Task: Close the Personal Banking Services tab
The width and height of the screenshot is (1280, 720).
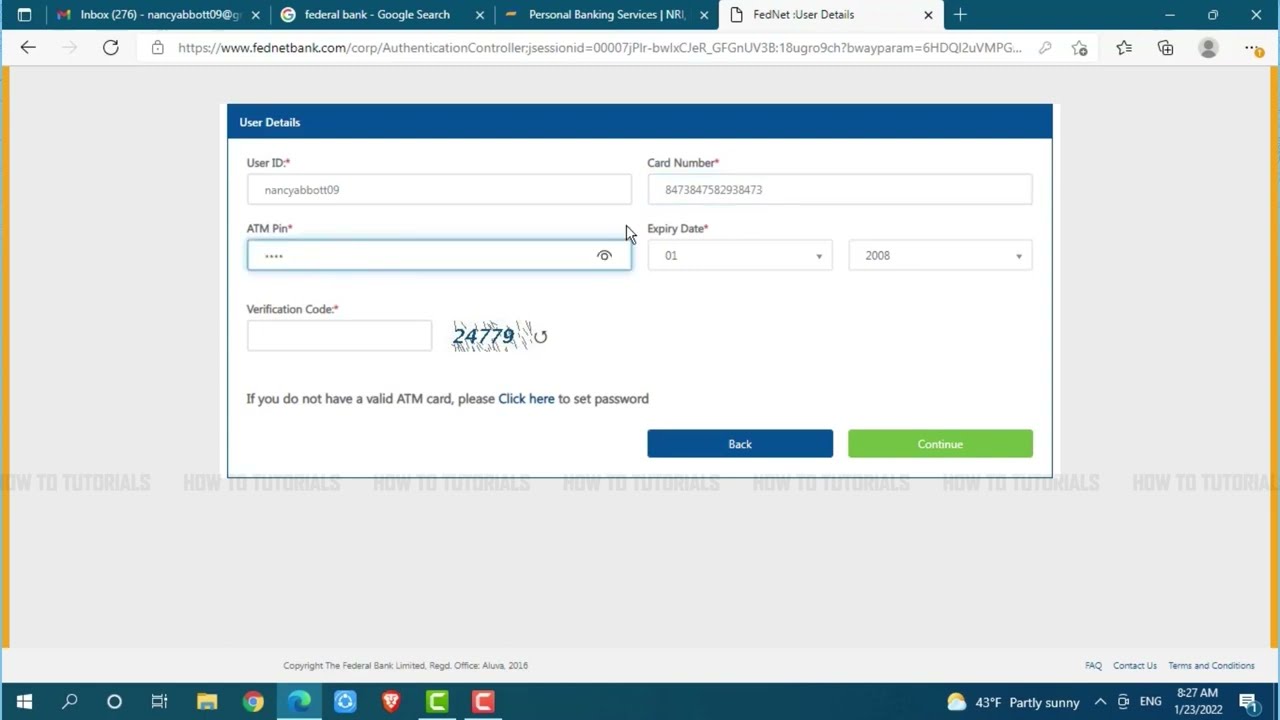Action: pyautogui.click(x=704, y=15)
